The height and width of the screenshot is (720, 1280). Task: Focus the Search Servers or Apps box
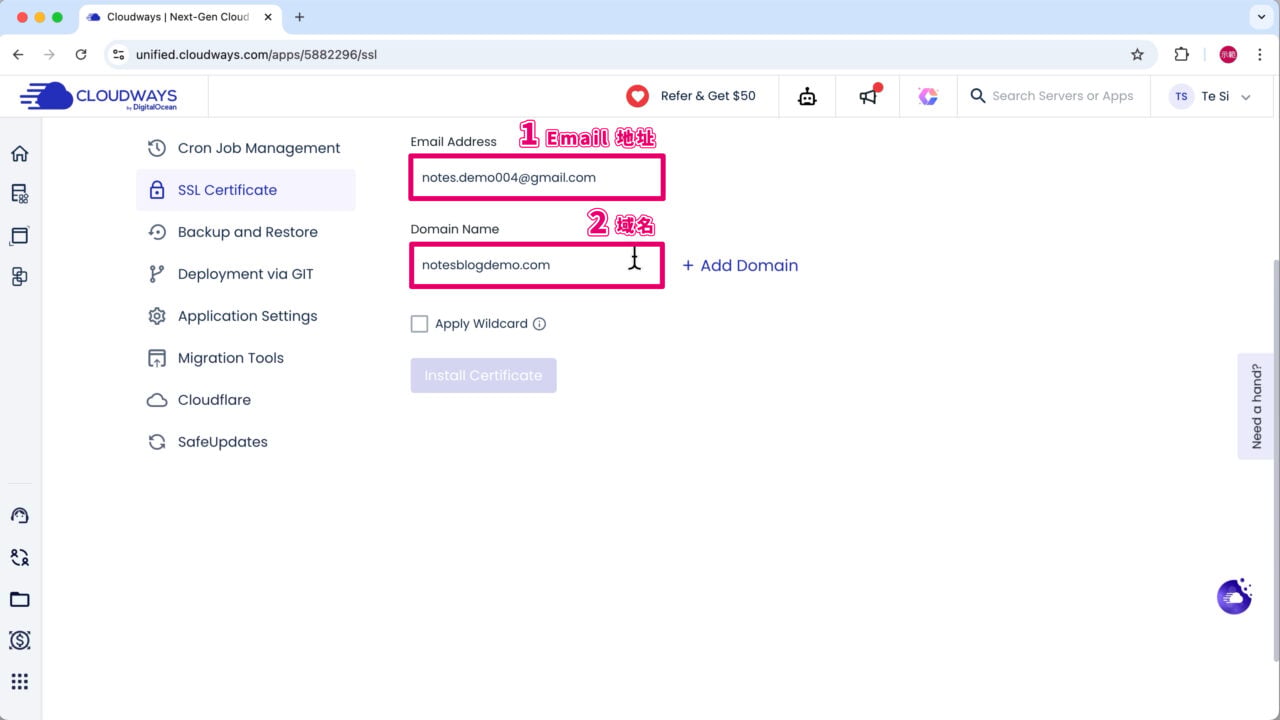[x=1062, y=96]
